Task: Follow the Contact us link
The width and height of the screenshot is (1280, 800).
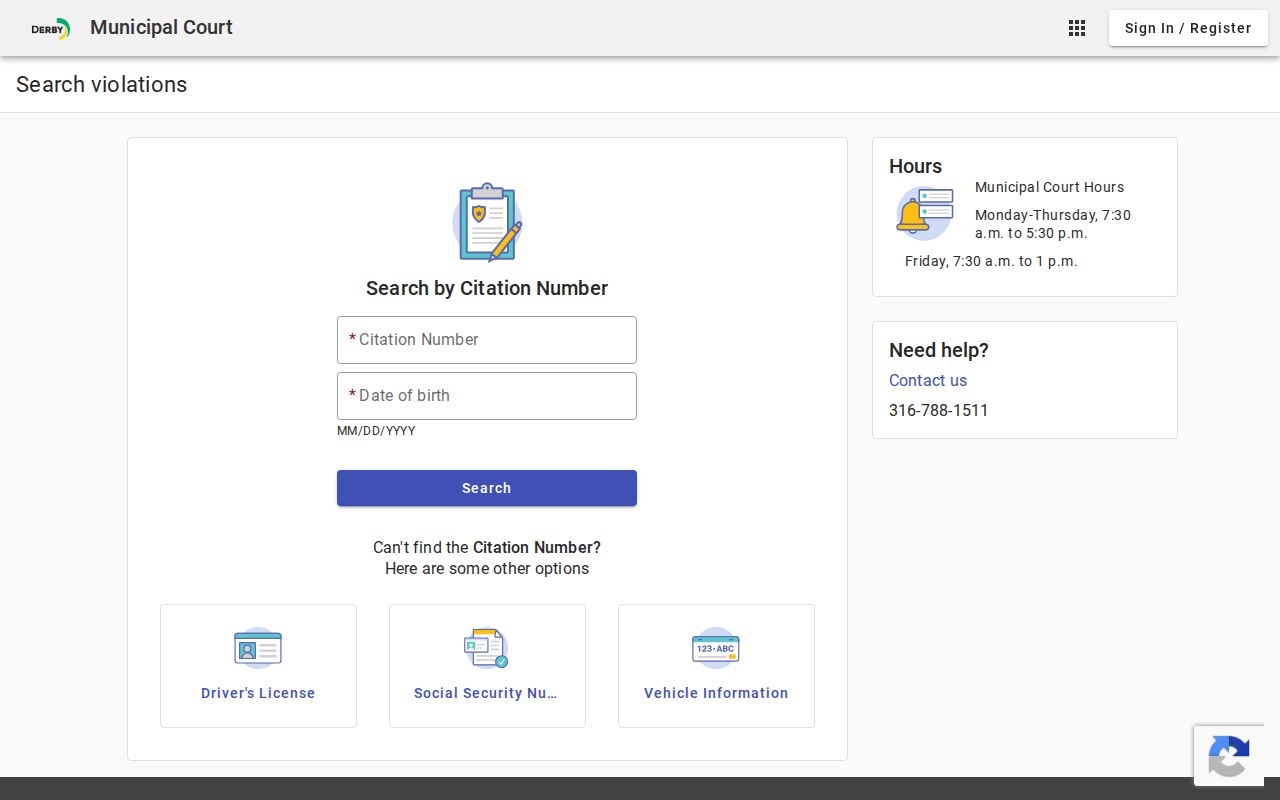Action: click(928, 380)
